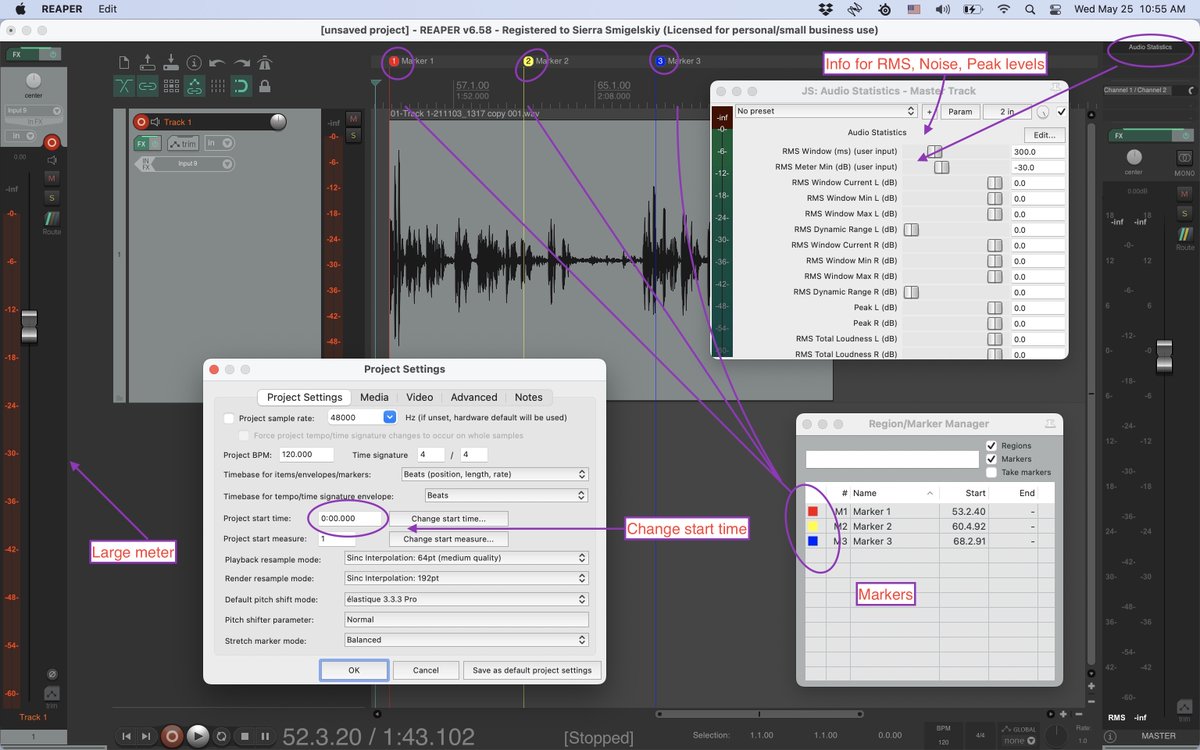Switch to the Notes tab
The width and height of the screenshot is (1200, 750).
[x=528, y=397]
